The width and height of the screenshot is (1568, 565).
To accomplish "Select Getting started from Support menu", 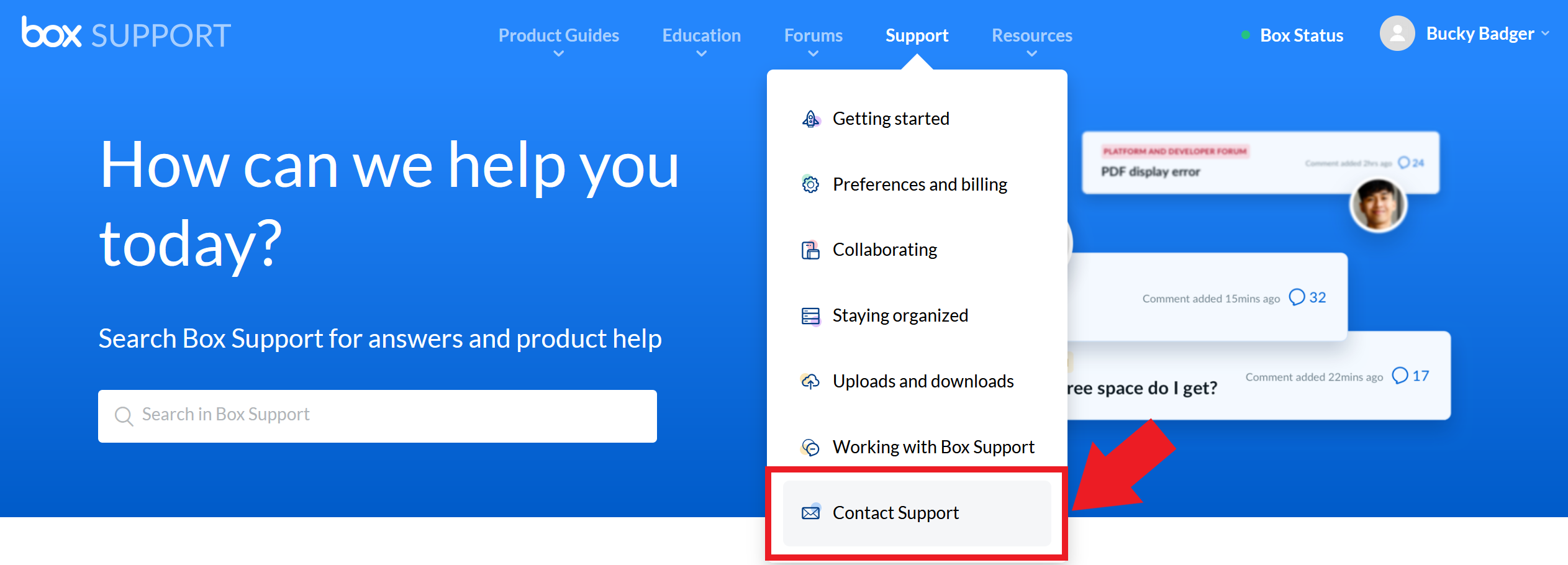I will (x=917, y=119).
